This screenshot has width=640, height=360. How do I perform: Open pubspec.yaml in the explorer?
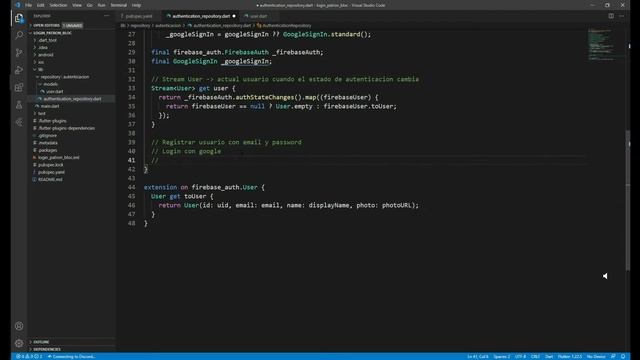pyautogui.click(x=51, y=172)
